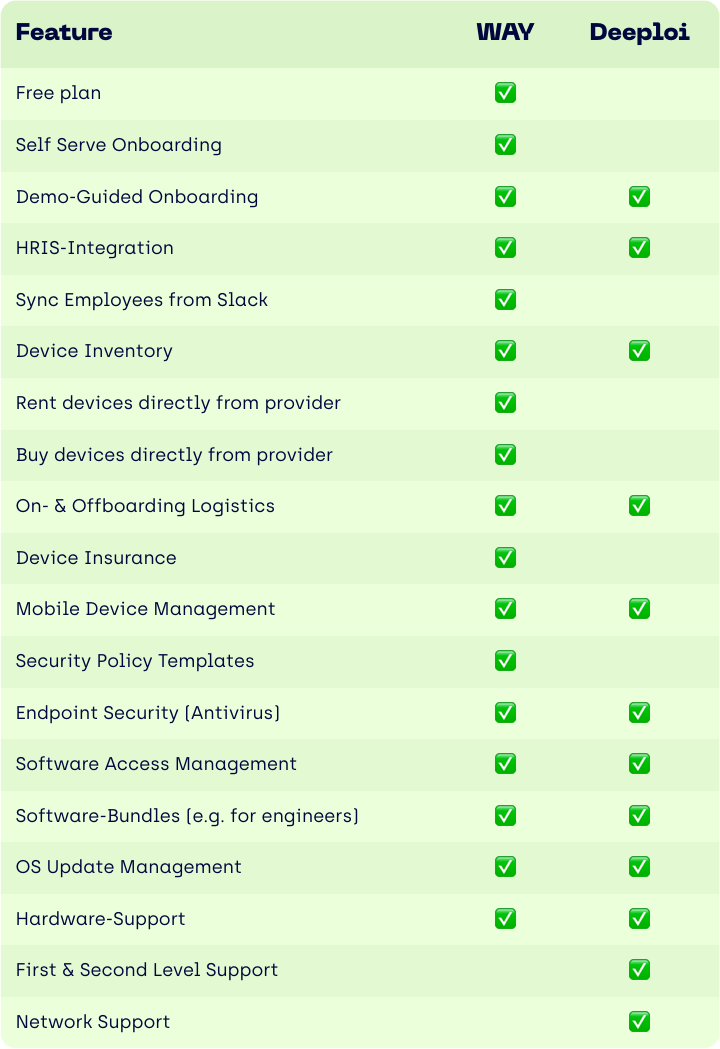720x1049 pixels.
Task: Click the On- & Offboarding Logistics label
Action: tap(145, 506)
